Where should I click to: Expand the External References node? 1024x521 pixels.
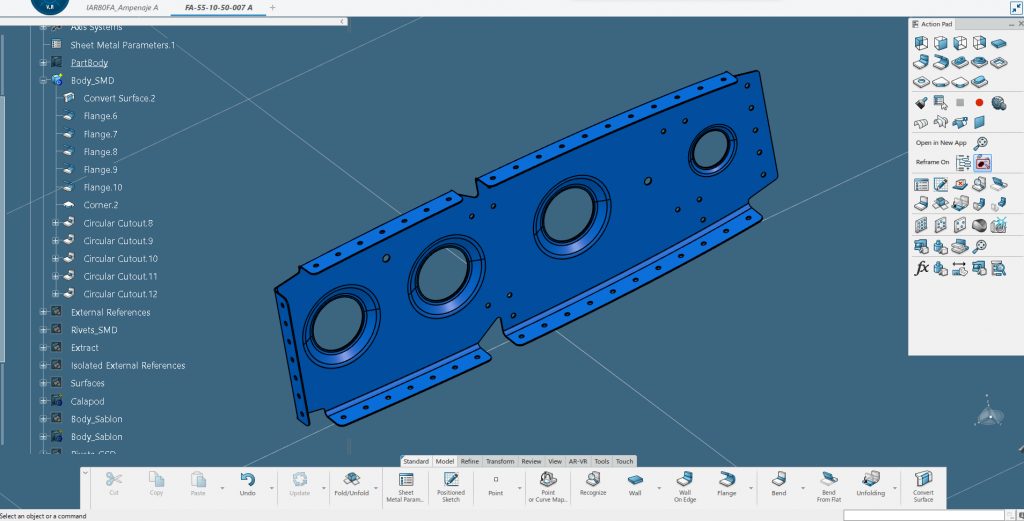tap(44, 312)
